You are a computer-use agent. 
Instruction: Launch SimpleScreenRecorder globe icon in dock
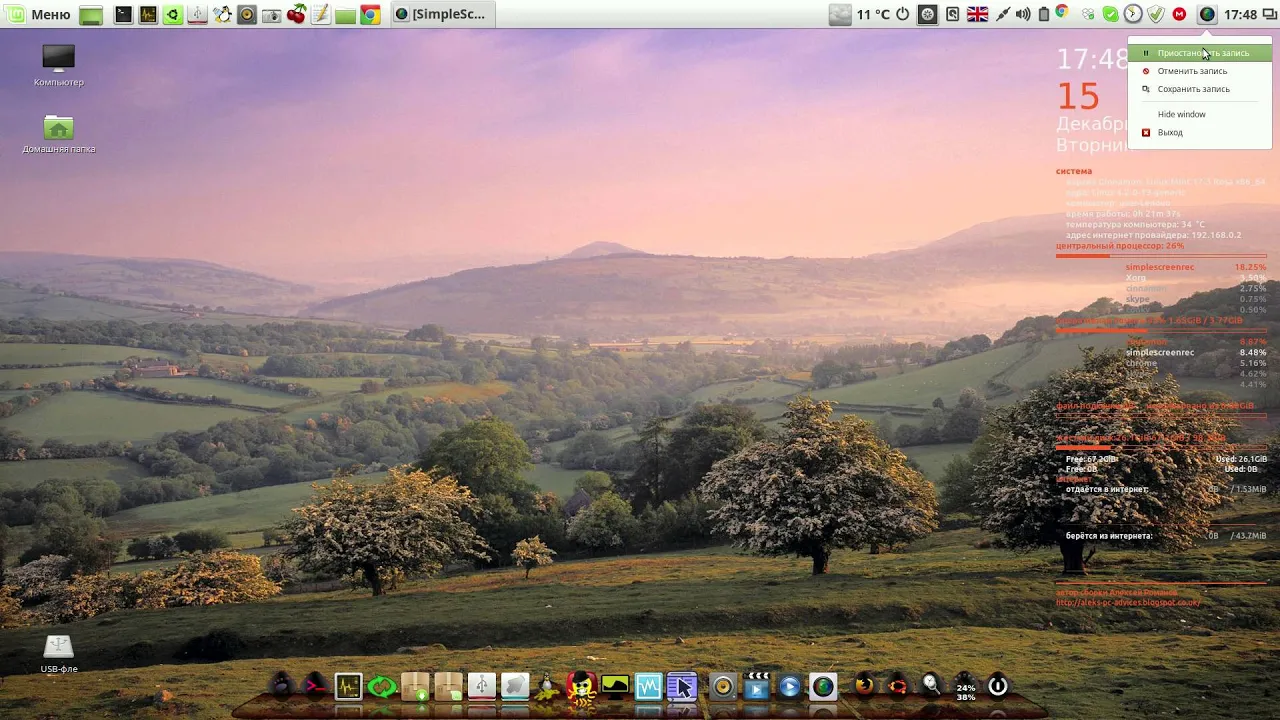click(823, 686)
